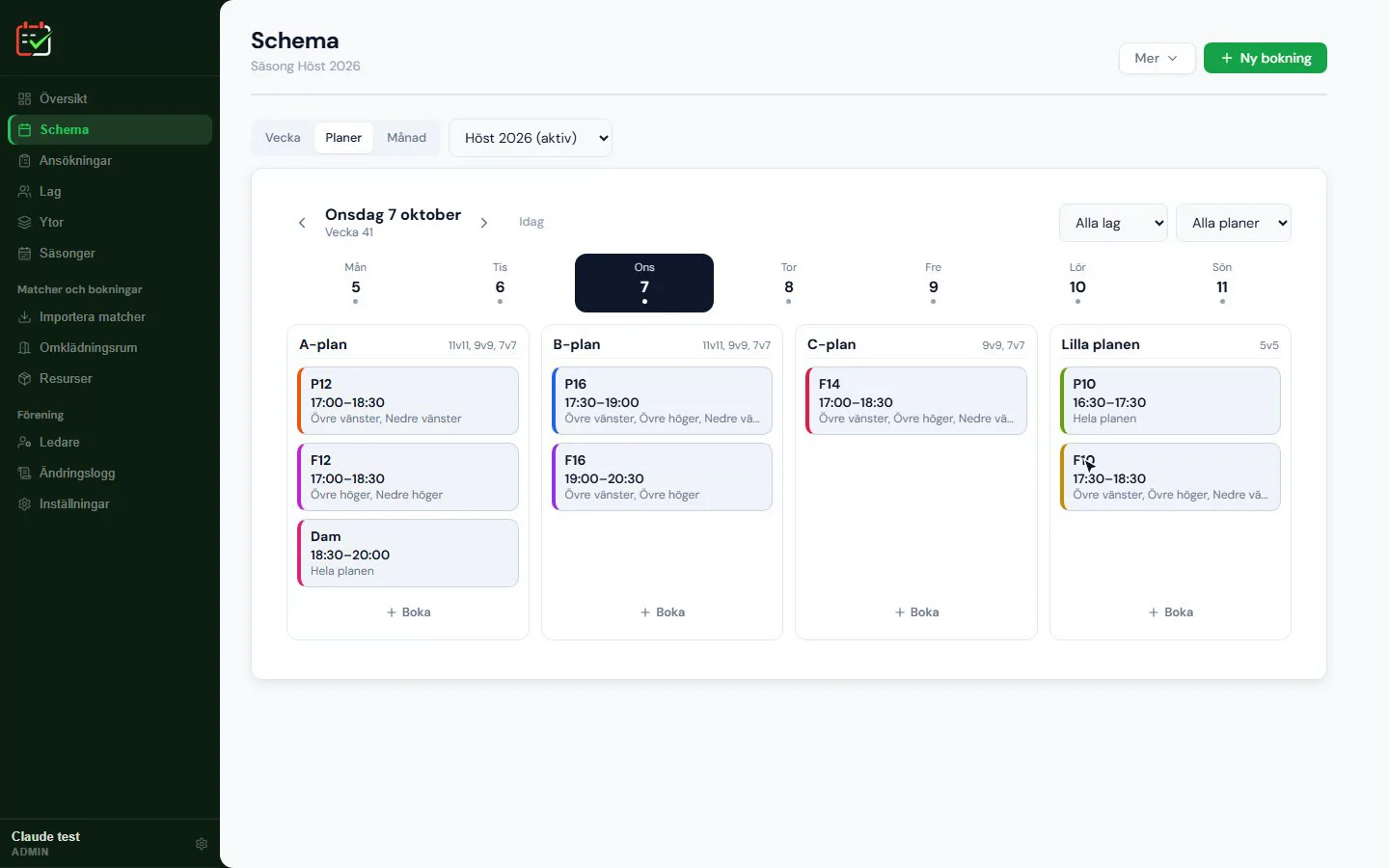Open the Höst 2026 (aktiv) season dropdown

[531, 138]
